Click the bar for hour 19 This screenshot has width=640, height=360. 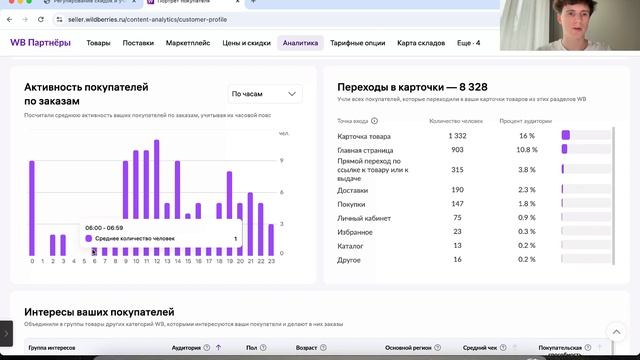click(x=229, y=195)
